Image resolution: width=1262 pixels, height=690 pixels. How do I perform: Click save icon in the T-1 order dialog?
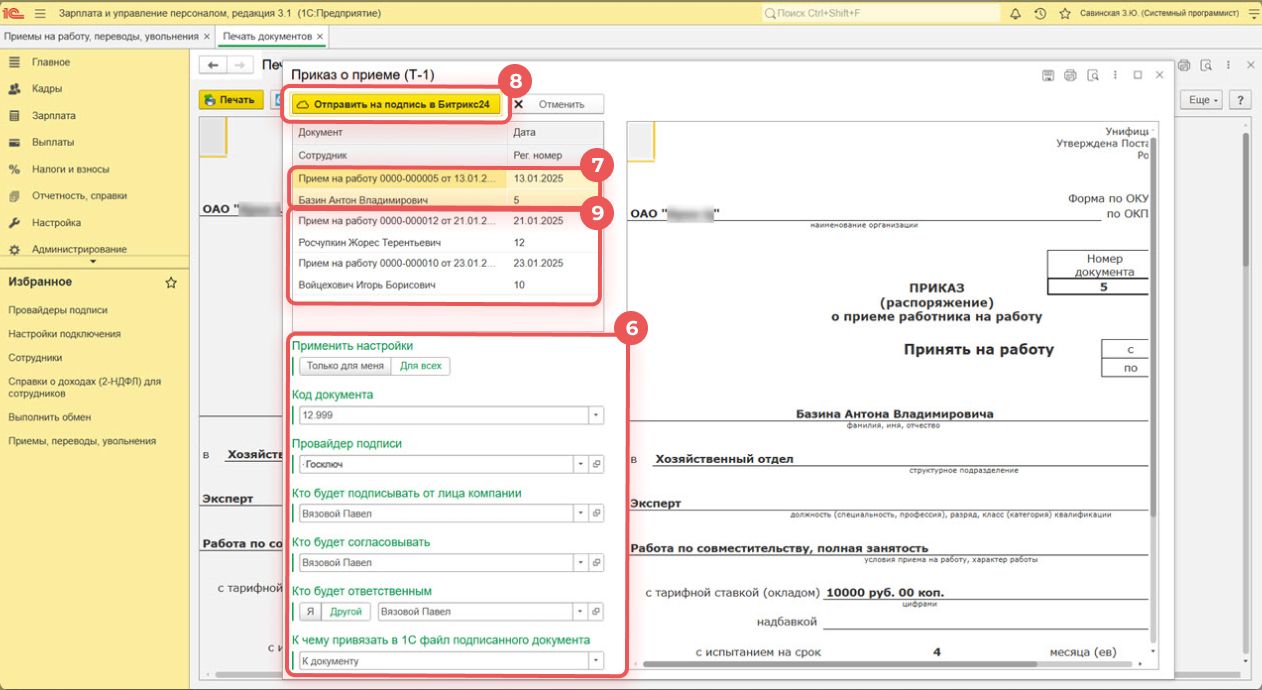click(x=1048, y=75)
